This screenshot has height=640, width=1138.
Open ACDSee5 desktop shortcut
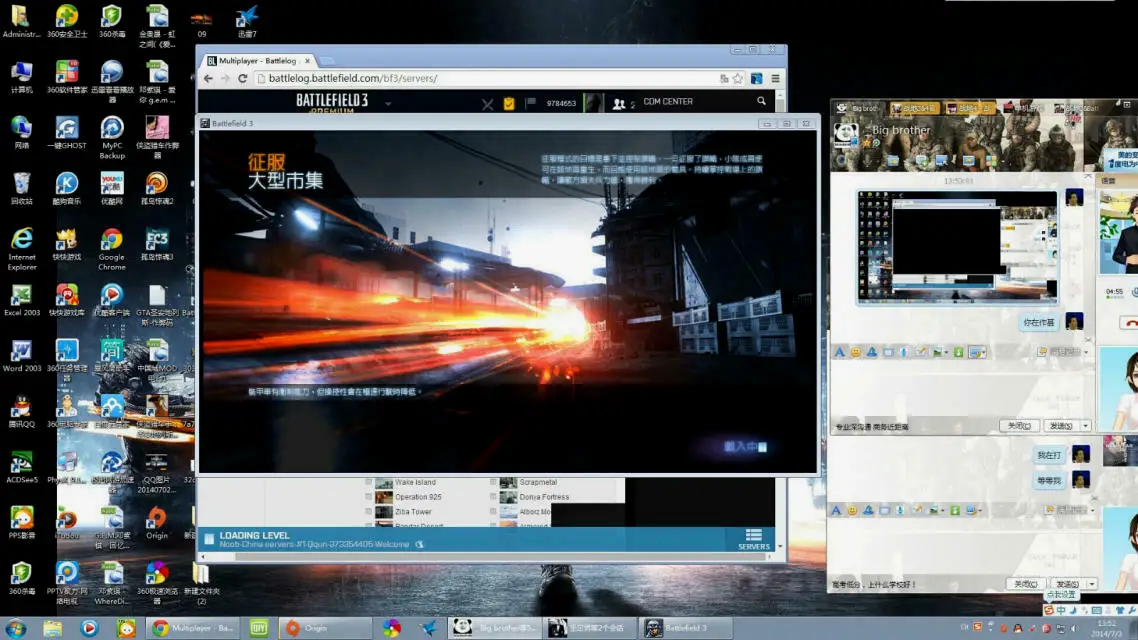click(x=22, y=467)
